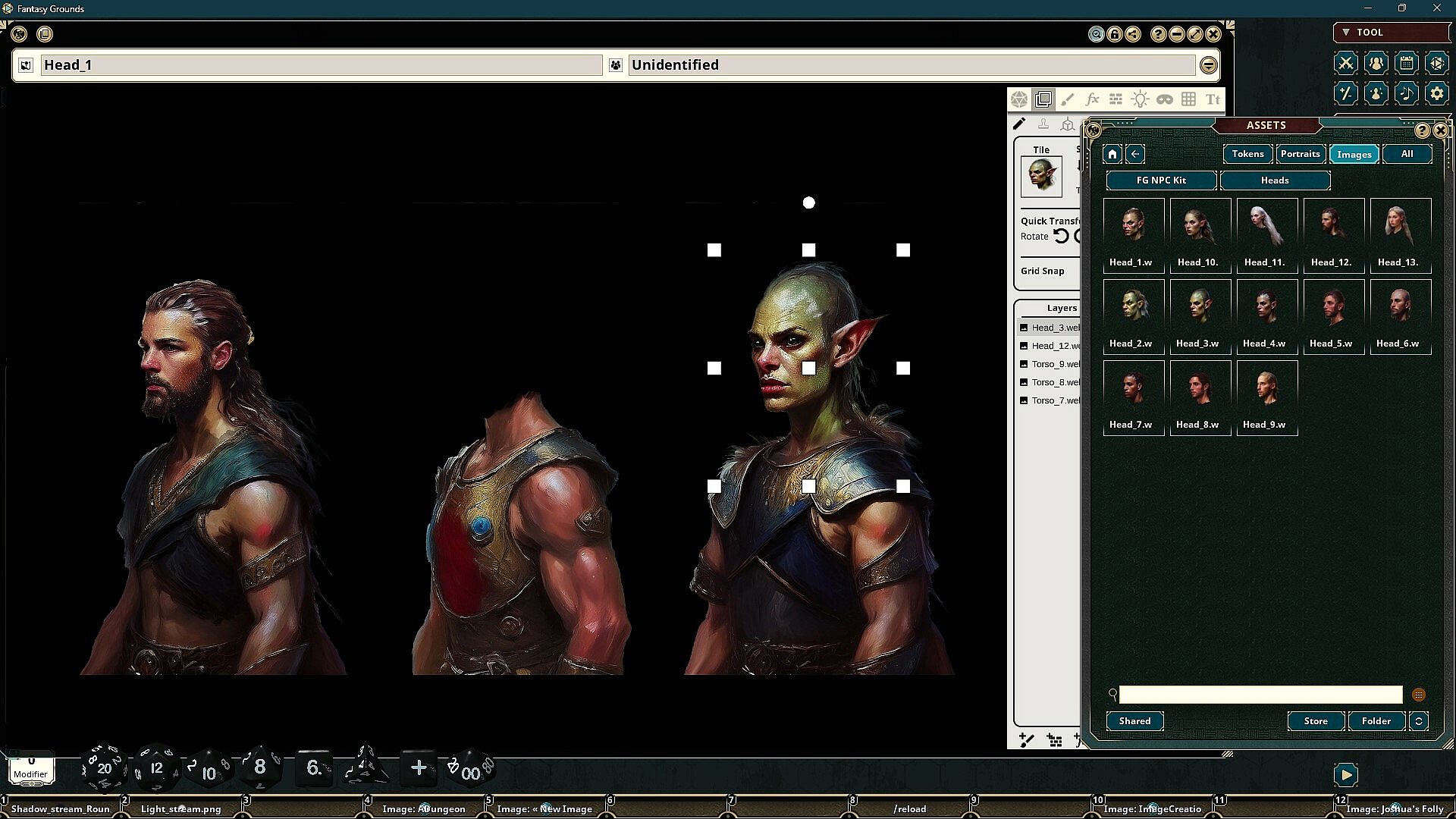Open the asset Folder button
Image resolution: width=1456 pixels, height=819 pixels.
1376,721
